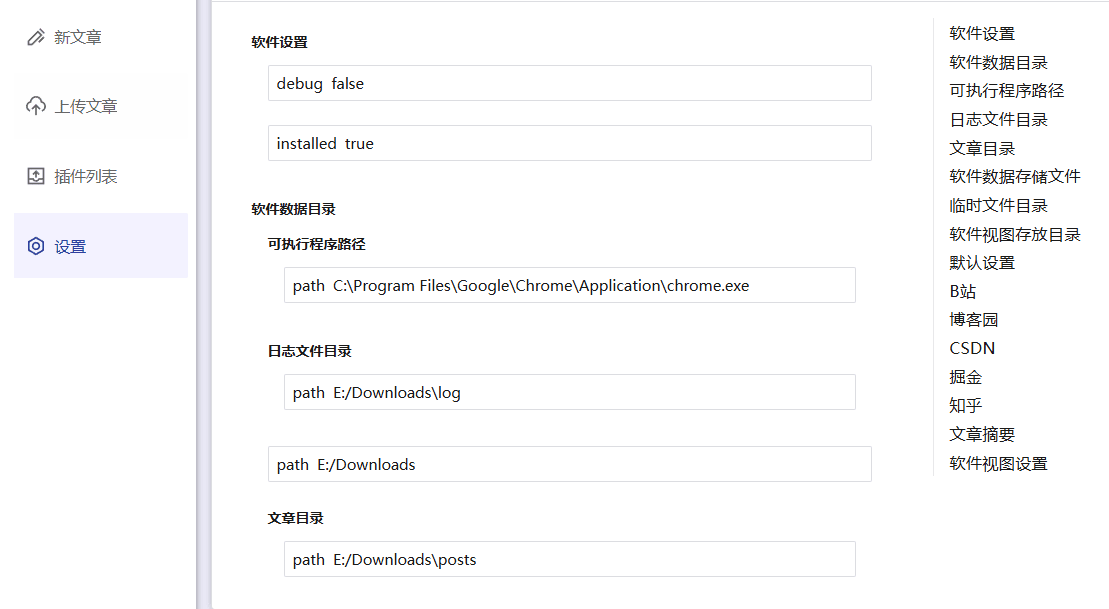Jump to 文章摘要 outline link
The width and height of the screenshot is (1109, 609).
tap(982, 434)
